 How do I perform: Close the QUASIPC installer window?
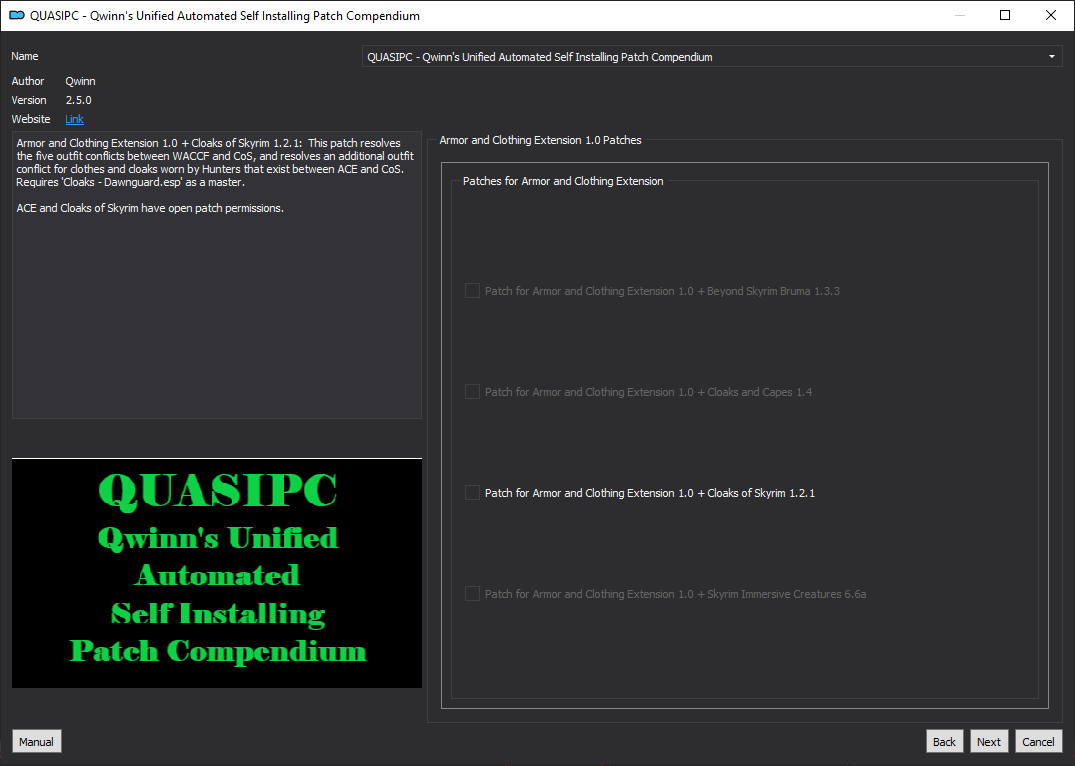click(1051, 15)
